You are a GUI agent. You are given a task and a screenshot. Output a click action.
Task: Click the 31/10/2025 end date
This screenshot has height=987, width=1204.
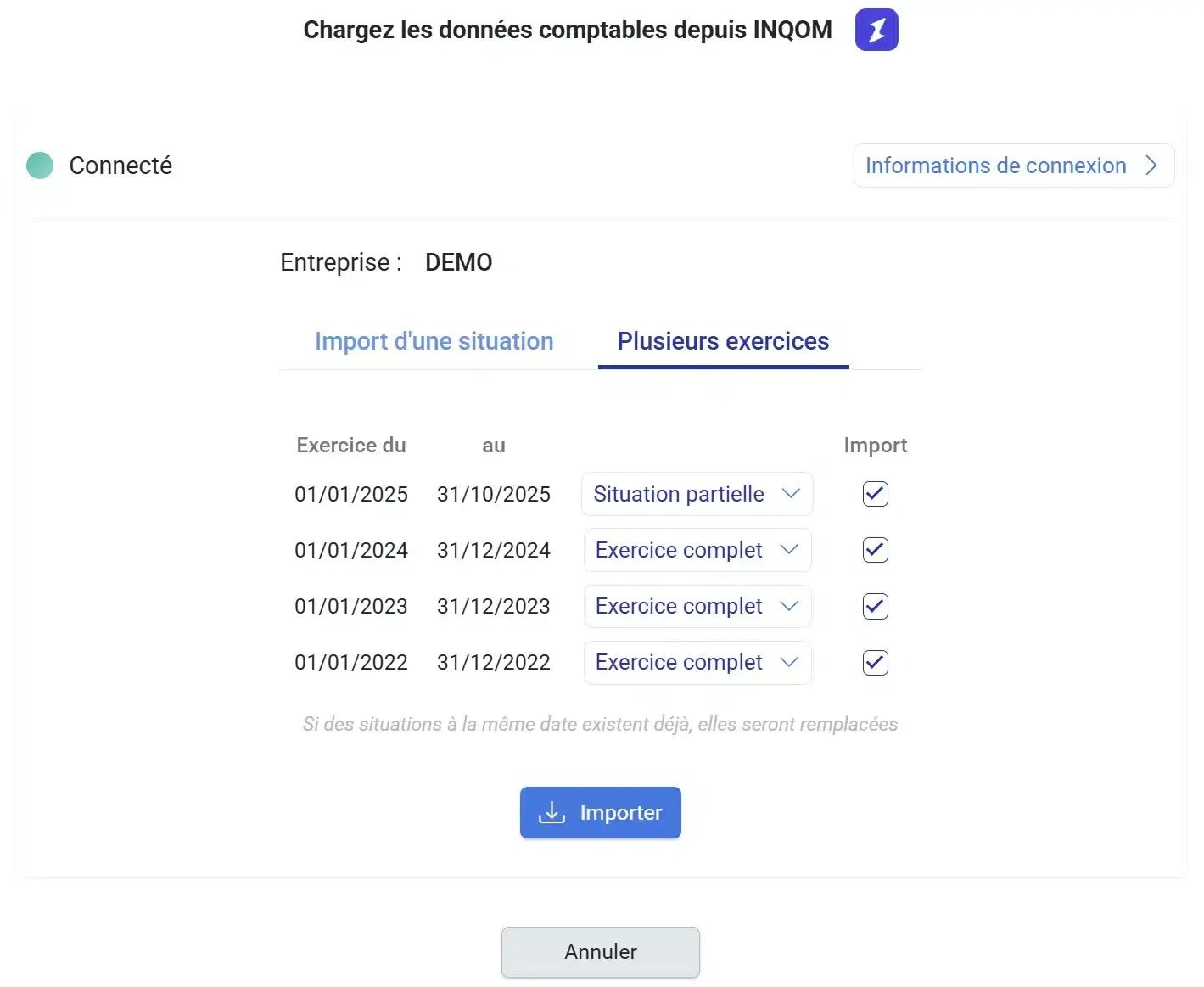pos(493,494)
